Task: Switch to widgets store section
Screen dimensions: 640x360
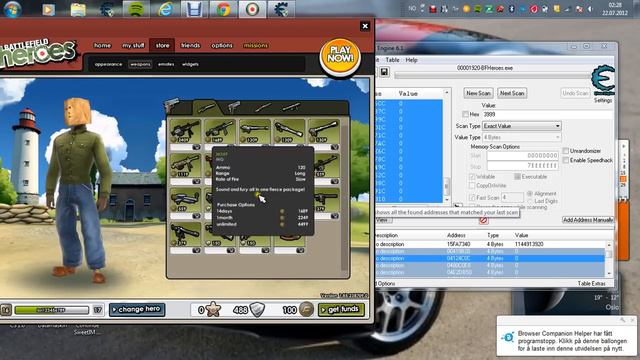Action: pos(190,64)
